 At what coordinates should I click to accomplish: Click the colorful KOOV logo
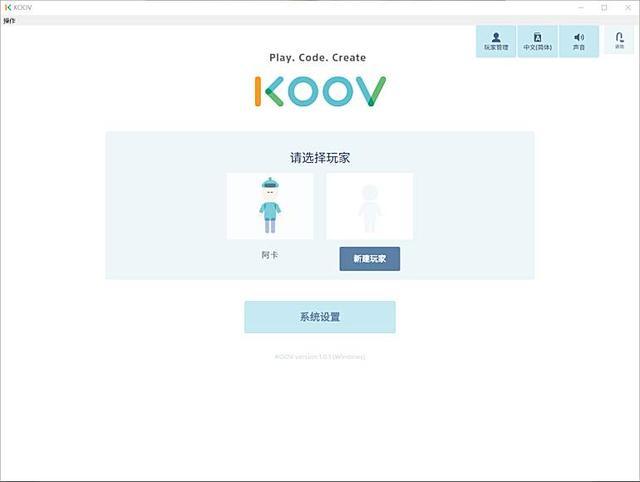pyautogui.click(x=320, y=91)
